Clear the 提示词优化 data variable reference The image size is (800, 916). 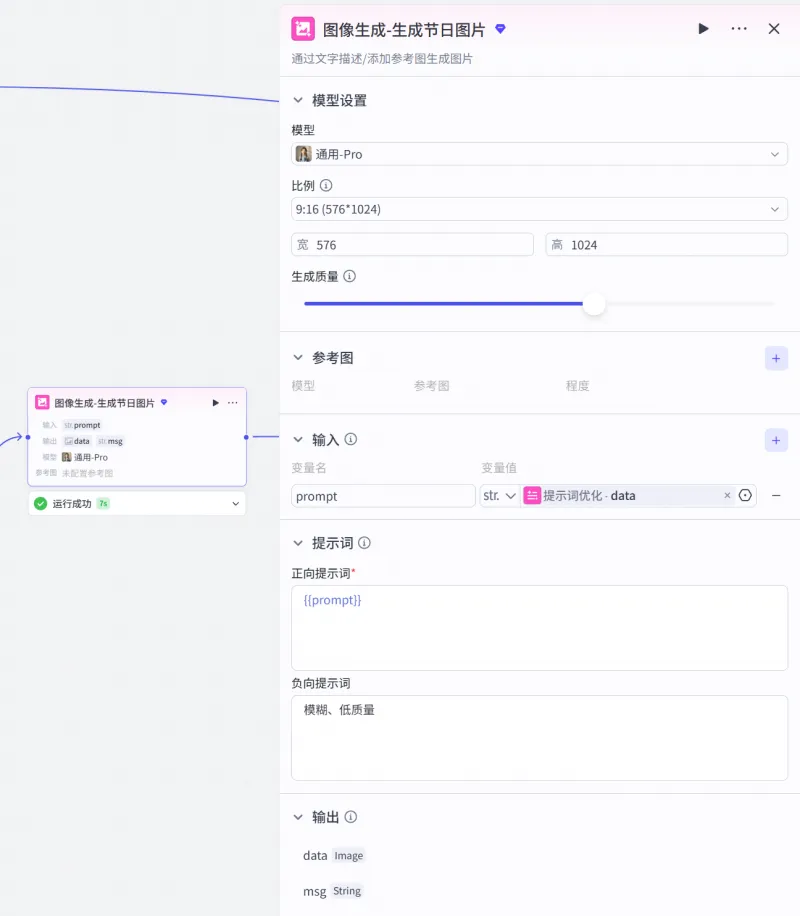pyautogui.click(x=727, y=496)
